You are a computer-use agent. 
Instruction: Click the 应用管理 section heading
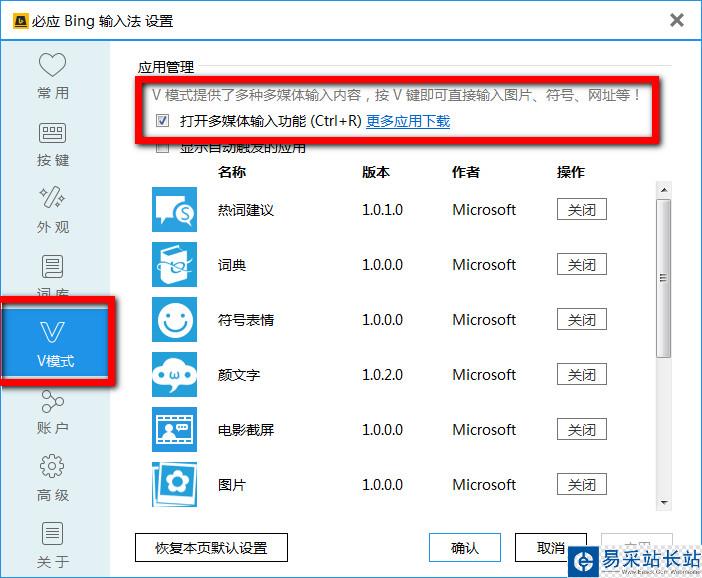tap(166, 67)
